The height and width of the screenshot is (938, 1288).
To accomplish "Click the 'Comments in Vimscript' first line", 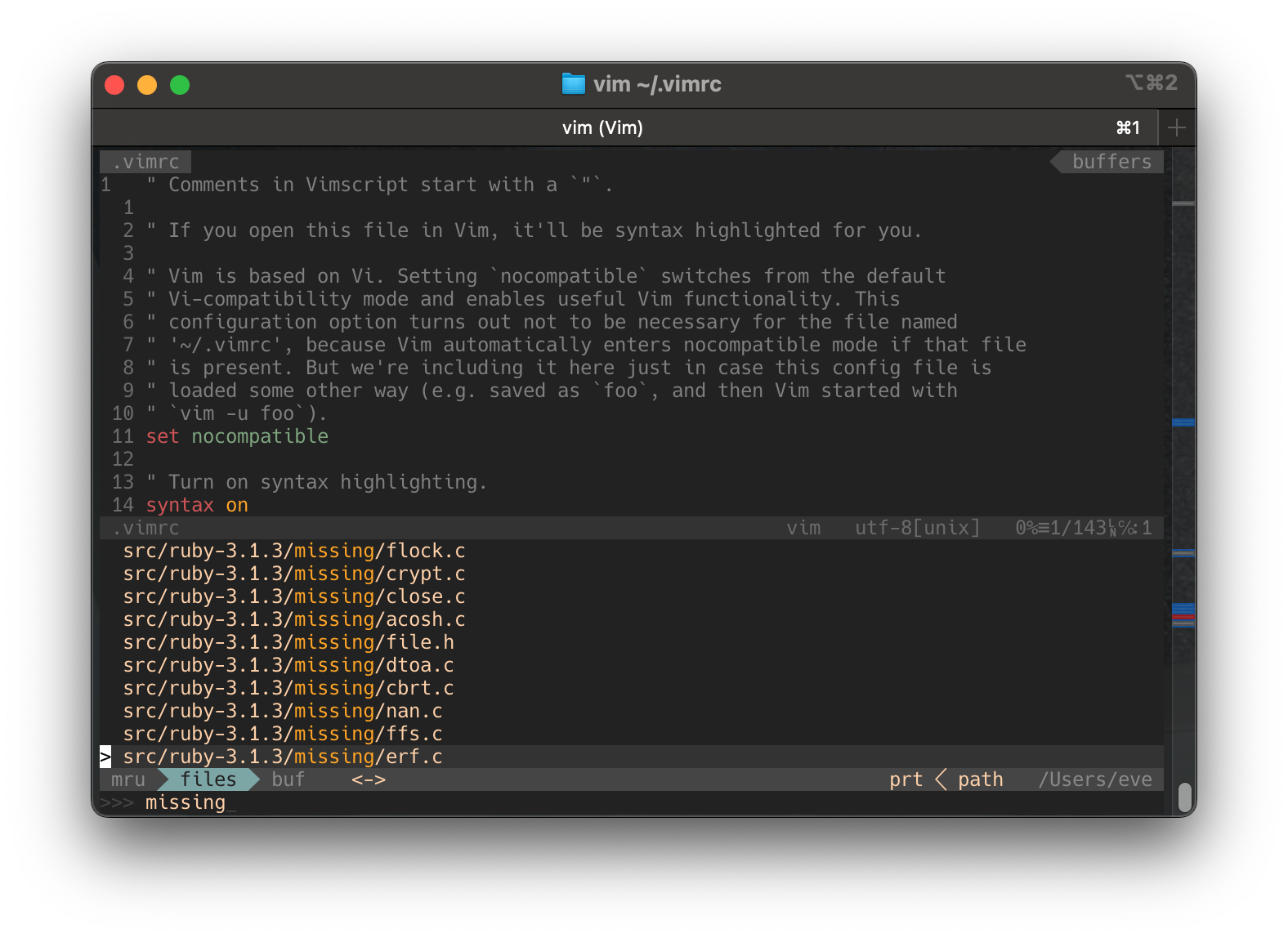I will click(380, 185).
